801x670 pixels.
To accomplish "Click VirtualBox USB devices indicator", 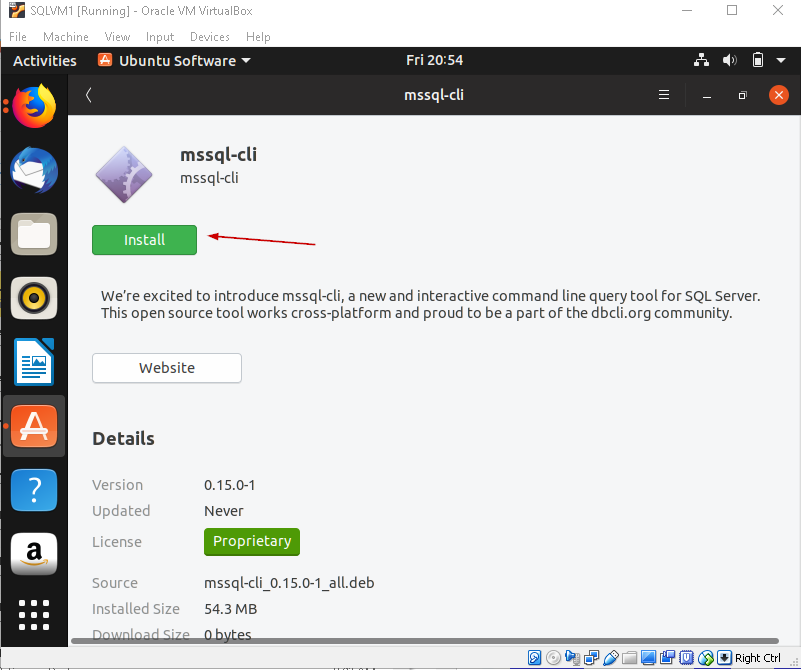I will (x=610, y=658).
